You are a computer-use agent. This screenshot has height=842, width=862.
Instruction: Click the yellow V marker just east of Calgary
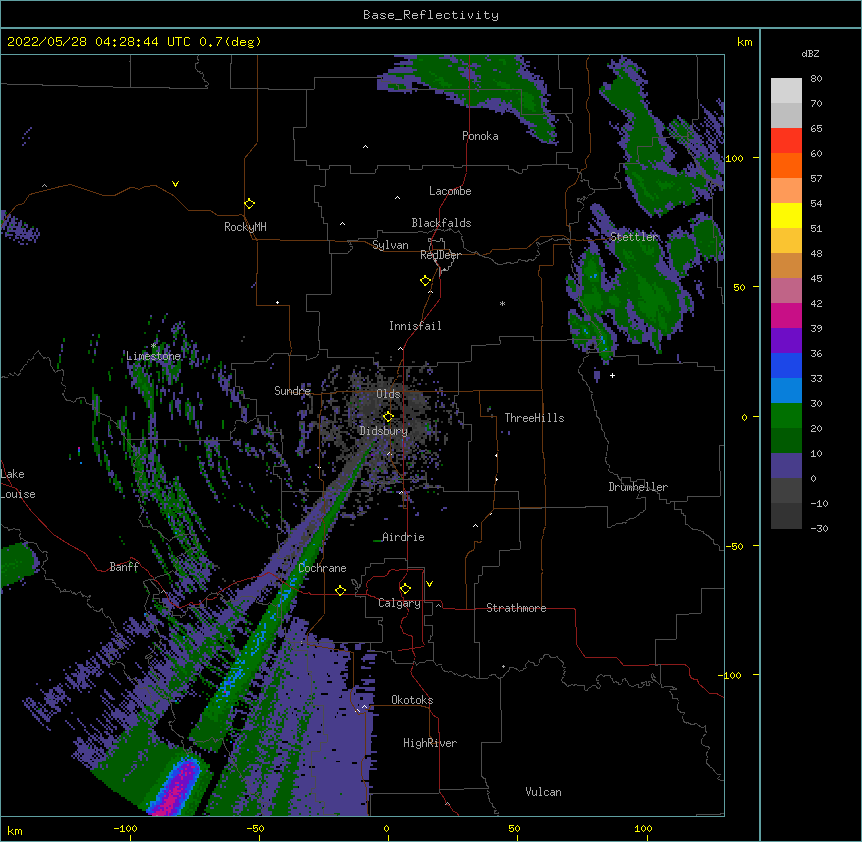click(x=429, y=584)
